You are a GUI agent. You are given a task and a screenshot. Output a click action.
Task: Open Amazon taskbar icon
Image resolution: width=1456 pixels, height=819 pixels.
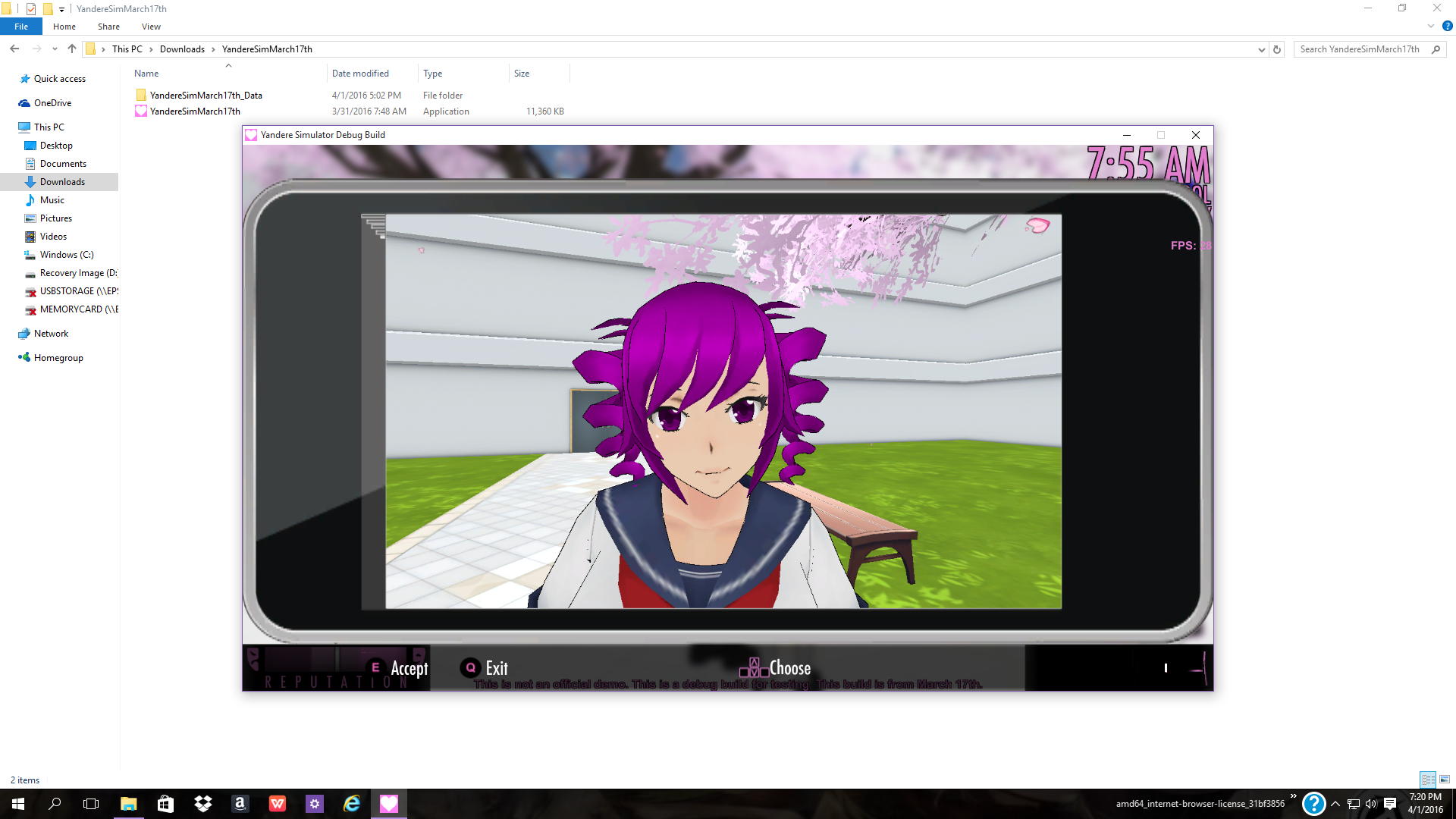[240, 804]
